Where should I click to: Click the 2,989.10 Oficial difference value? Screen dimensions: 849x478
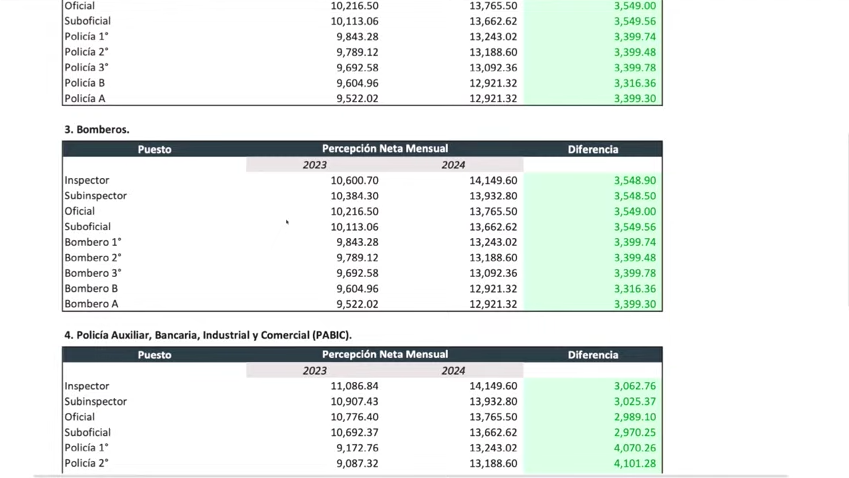click(635, 417)
